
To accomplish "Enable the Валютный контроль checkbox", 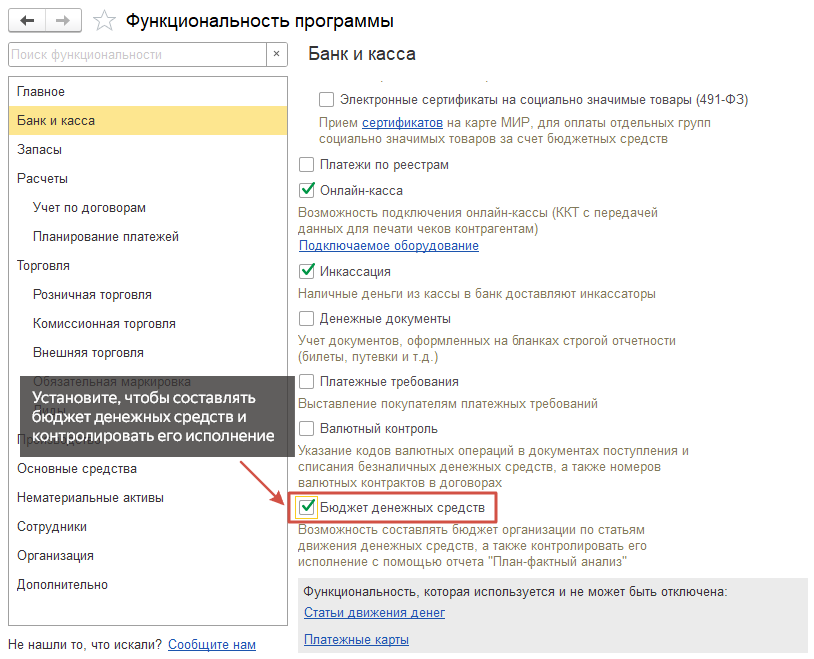I will [307, 428].
